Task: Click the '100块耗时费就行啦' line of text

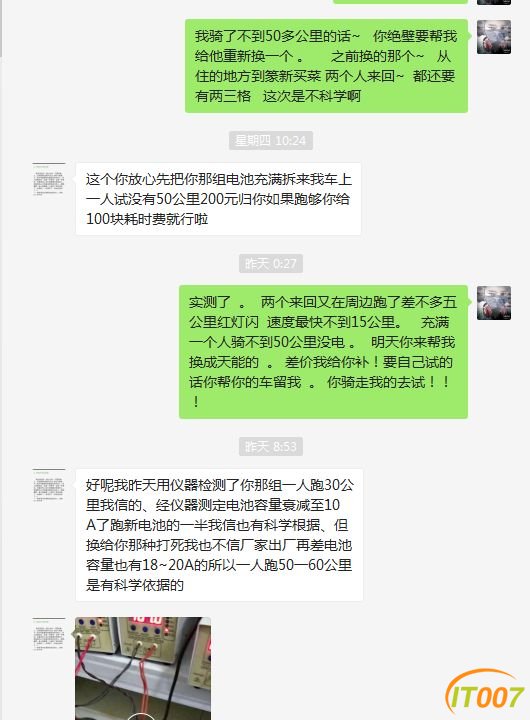Action: pyautogui.click(x=147, y=219)
